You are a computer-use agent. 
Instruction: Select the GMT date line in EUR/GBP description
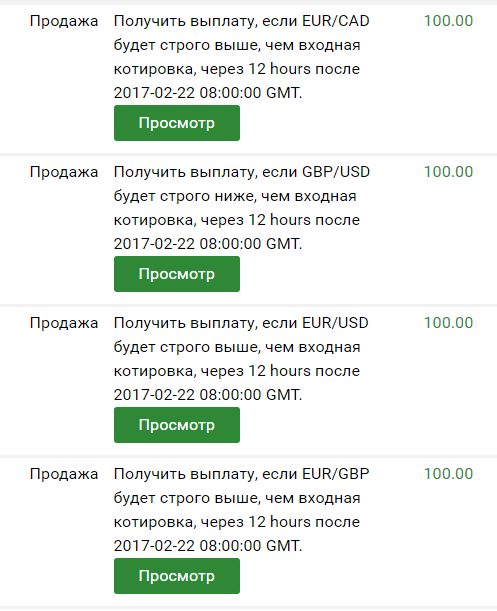pyautogui.click(x=208, y=546)
